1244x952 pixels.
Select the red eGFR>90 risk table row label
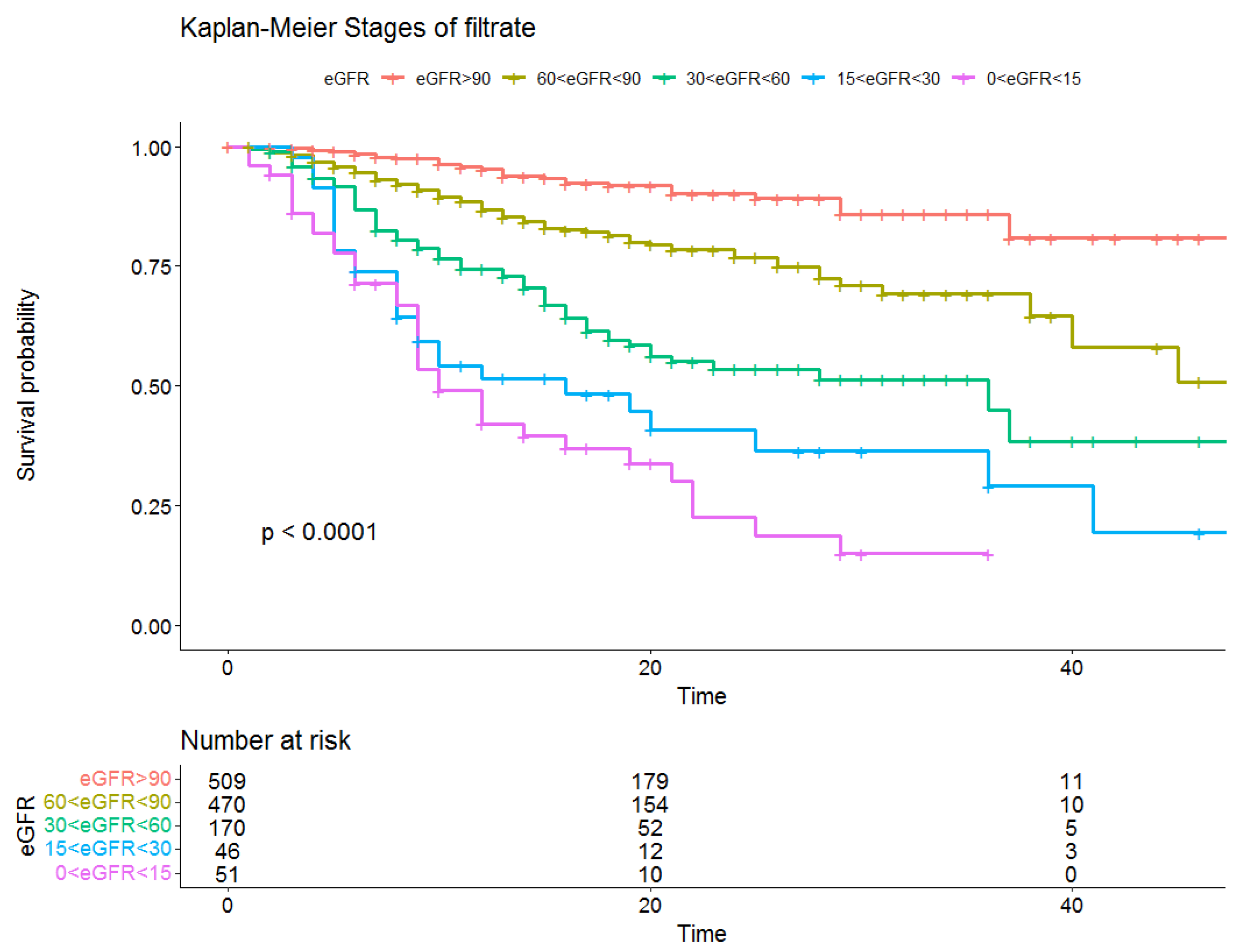[125, 778]
